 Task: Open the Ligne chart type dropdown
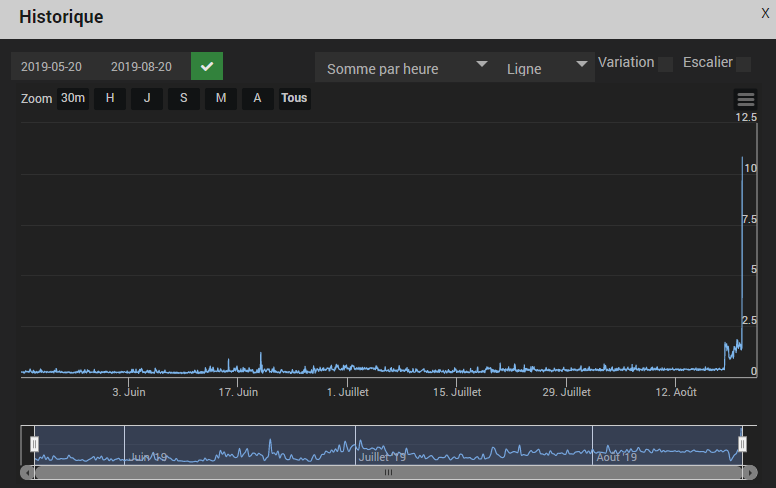[545, 67]
